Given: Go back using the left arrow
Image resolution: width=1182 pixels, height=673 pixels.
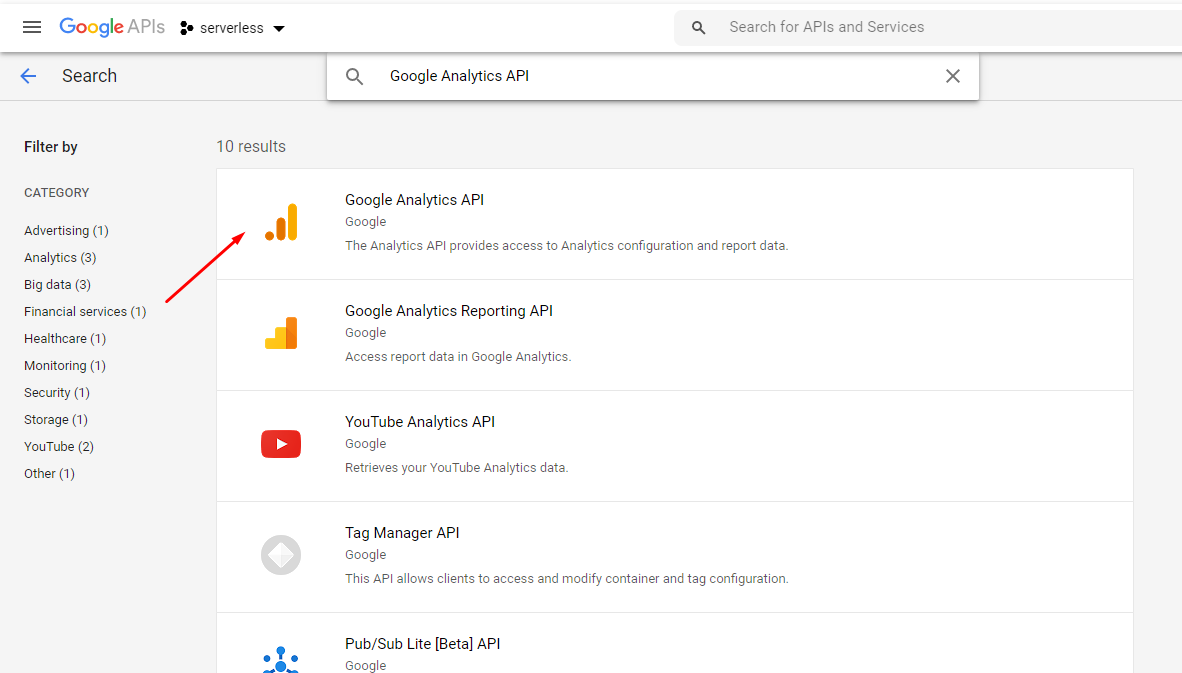Looking at the screenshot, I should click(29, 76).
